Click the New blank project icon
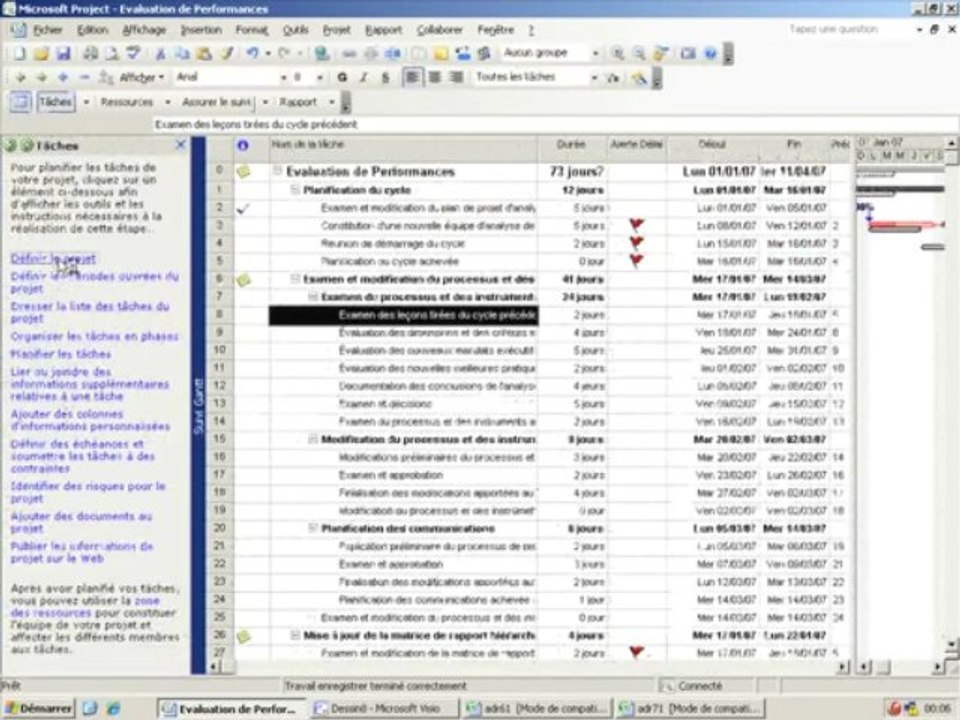Screen dimensions: 960x720 [20, 53]
